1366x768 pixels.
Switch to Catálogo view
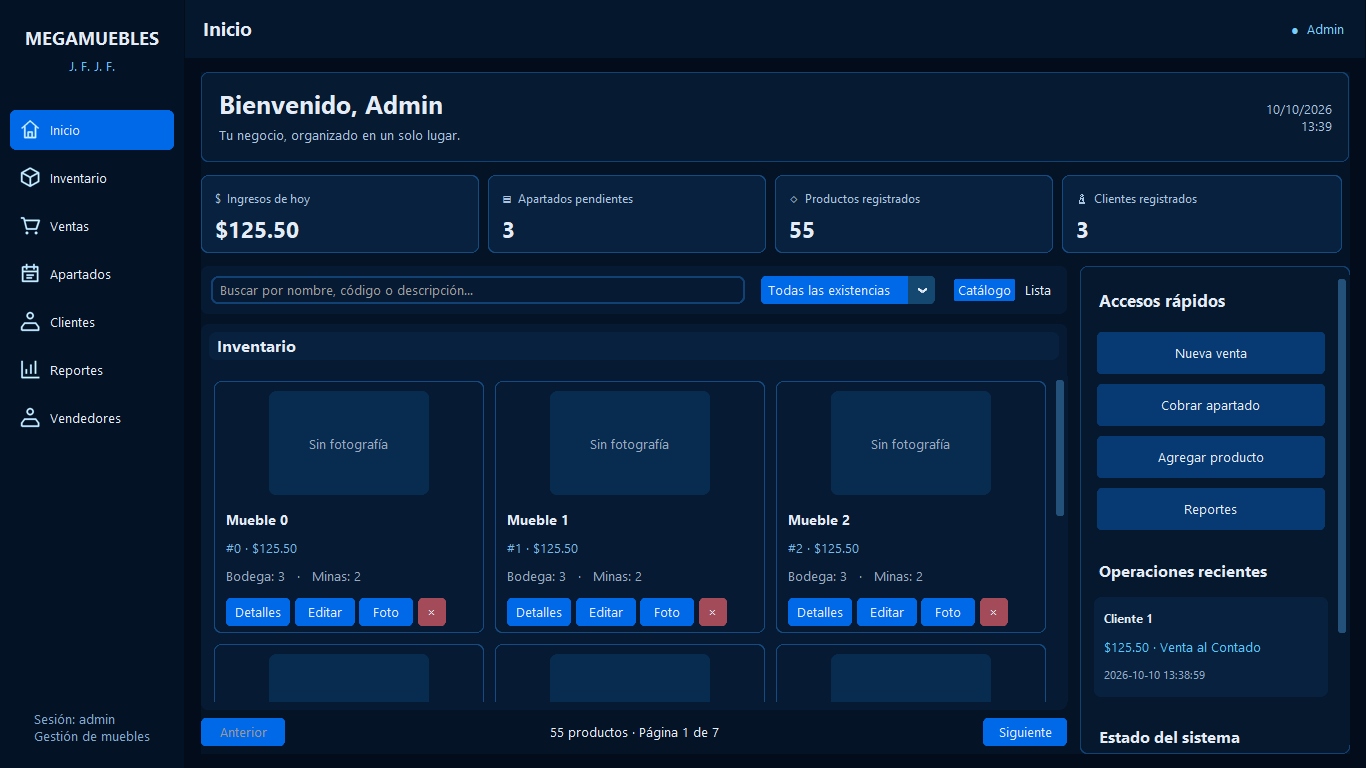[x=984, y=290]
